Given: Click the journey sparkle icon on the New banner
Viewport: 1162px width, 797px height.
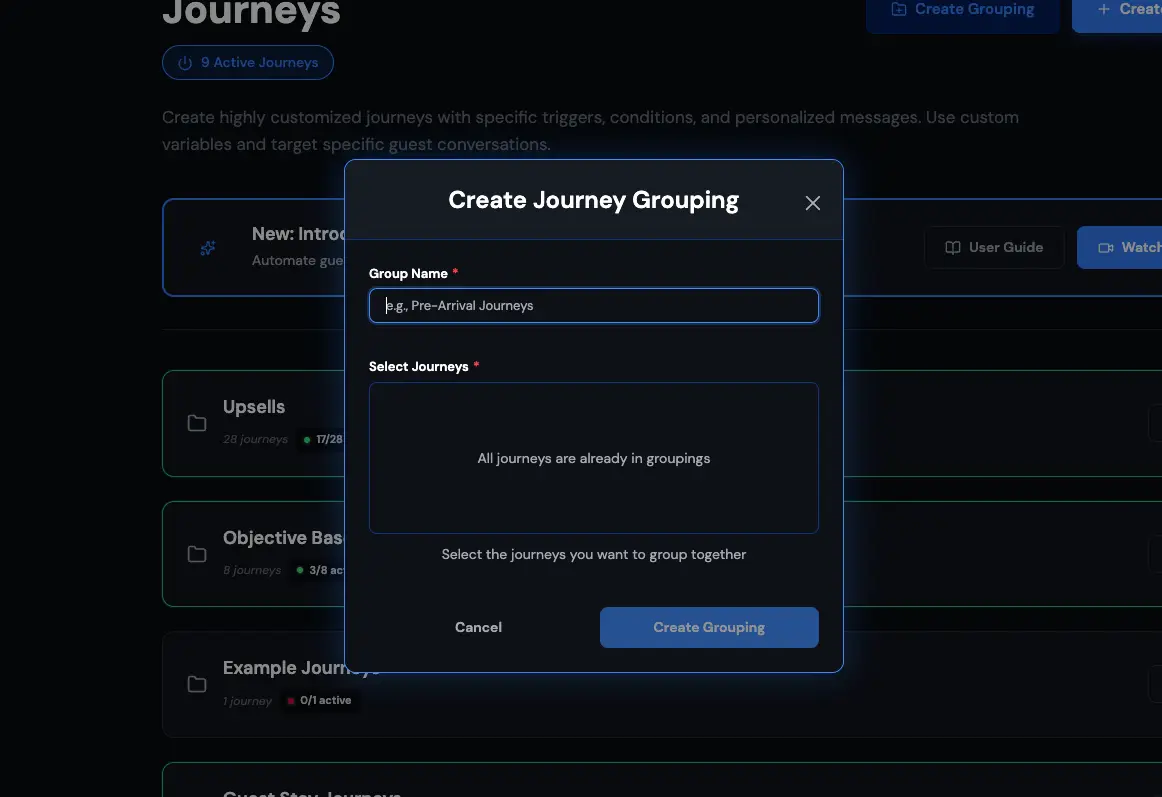Looking at the screenshot, I should click(x=207, y=247).
